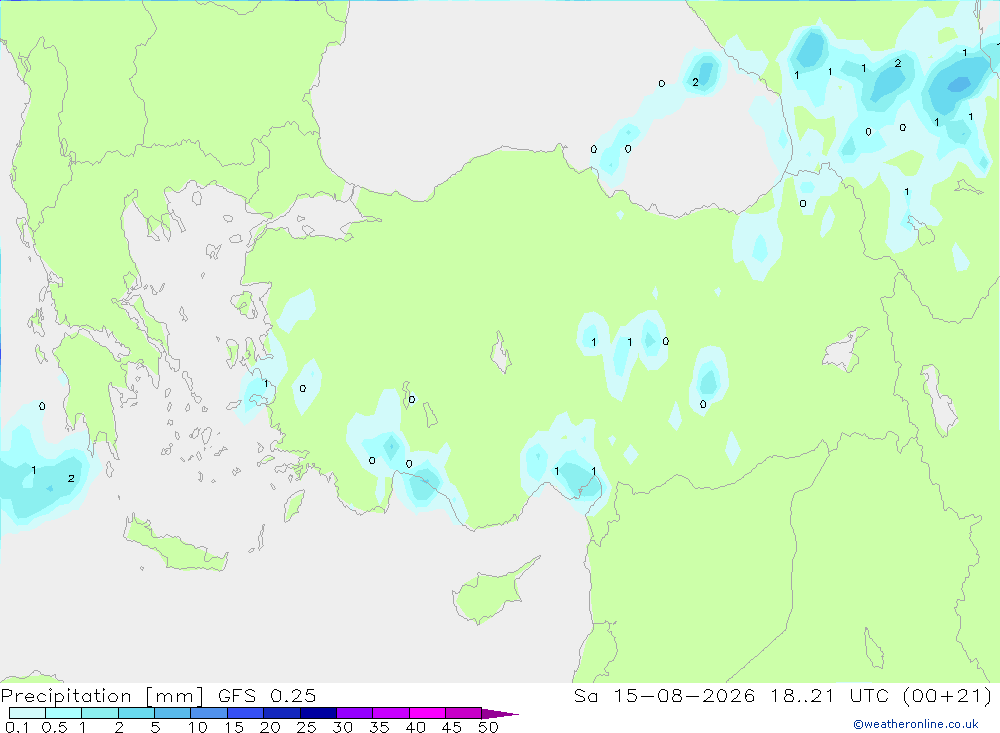The height and width of the screenshot is (733, 1000).
Task: Click the 35–40 mm purple legend swatch
Action: 390,713
